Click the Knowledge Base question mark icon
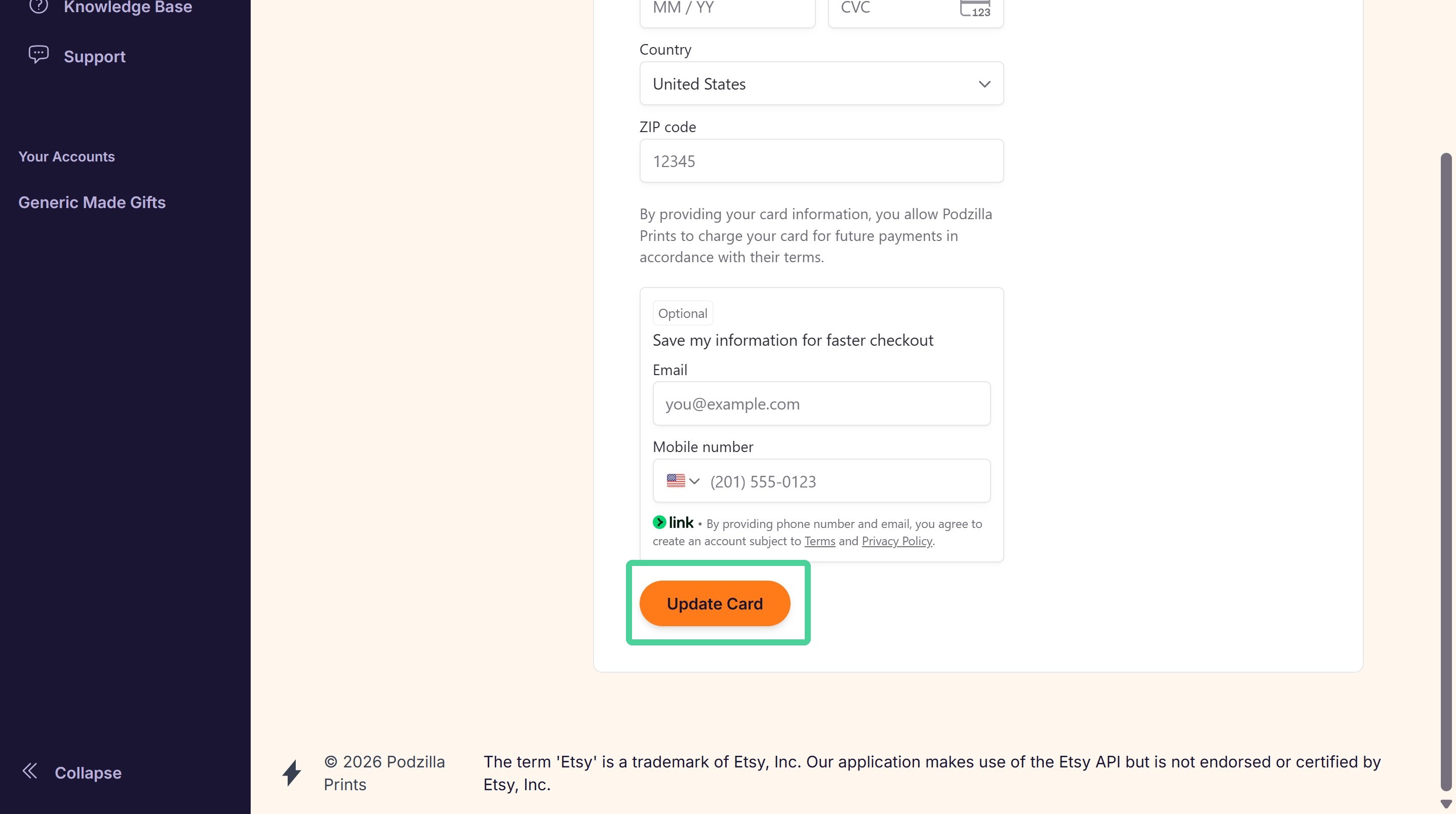The image size is (1456, 814). pos(38,6)
